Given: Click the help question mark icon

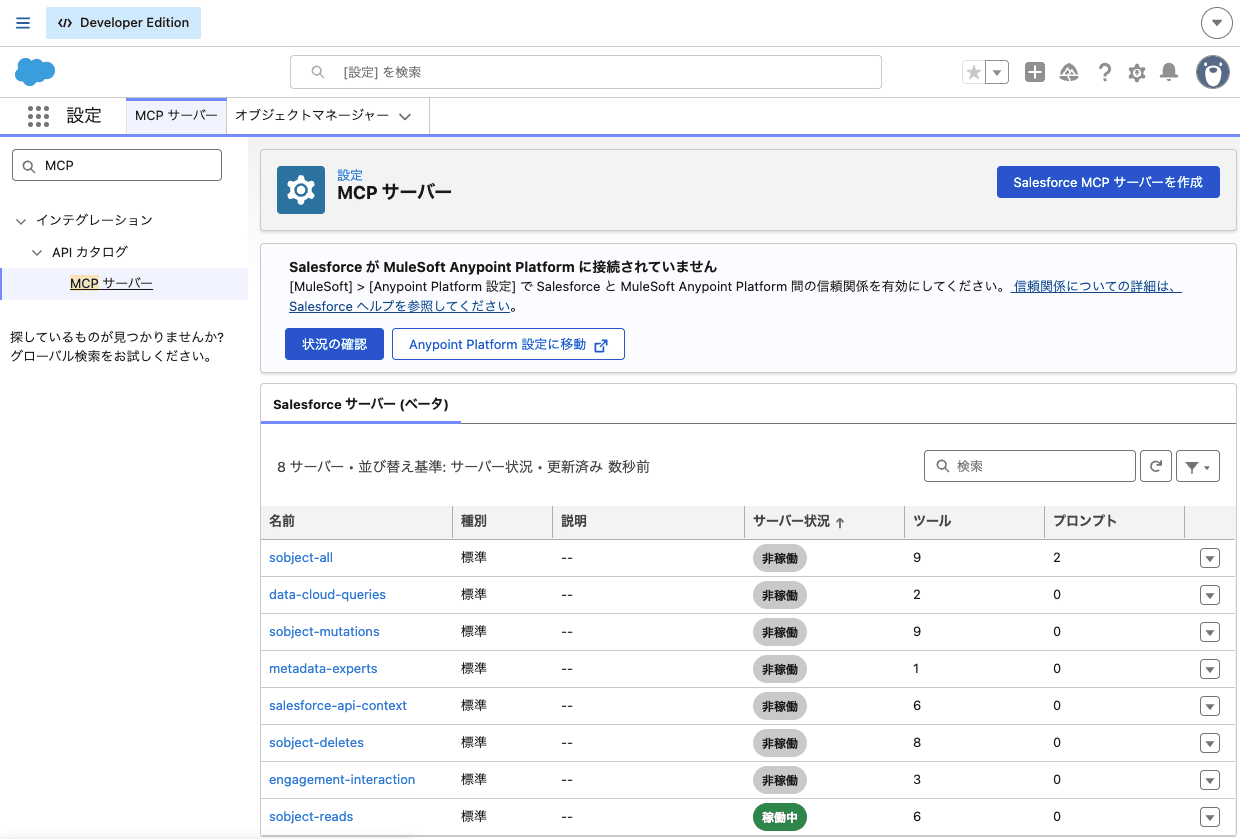Looking at the screenshot, I should point(1104,72).
